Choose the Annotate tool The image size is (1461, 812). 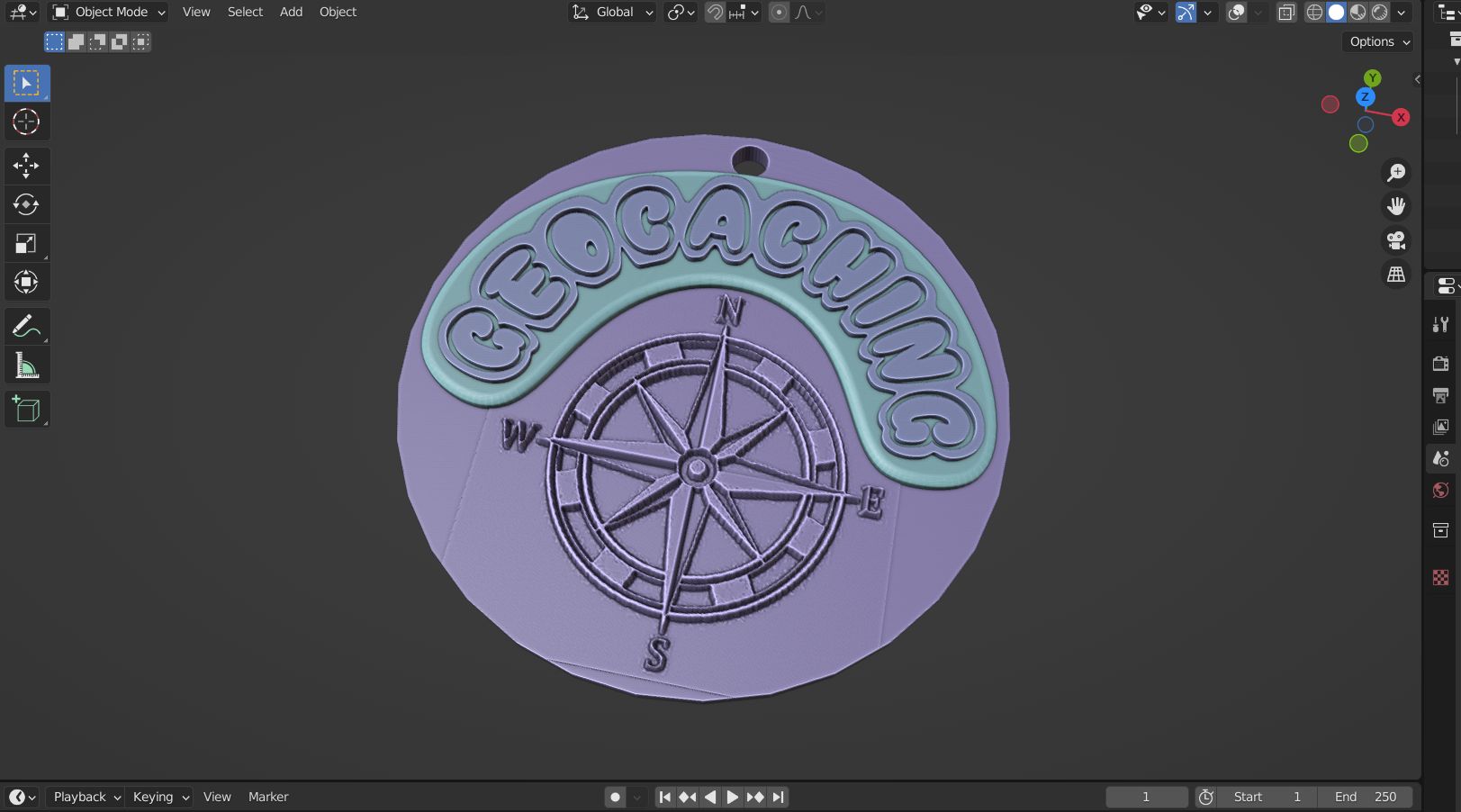click(27, 325)
